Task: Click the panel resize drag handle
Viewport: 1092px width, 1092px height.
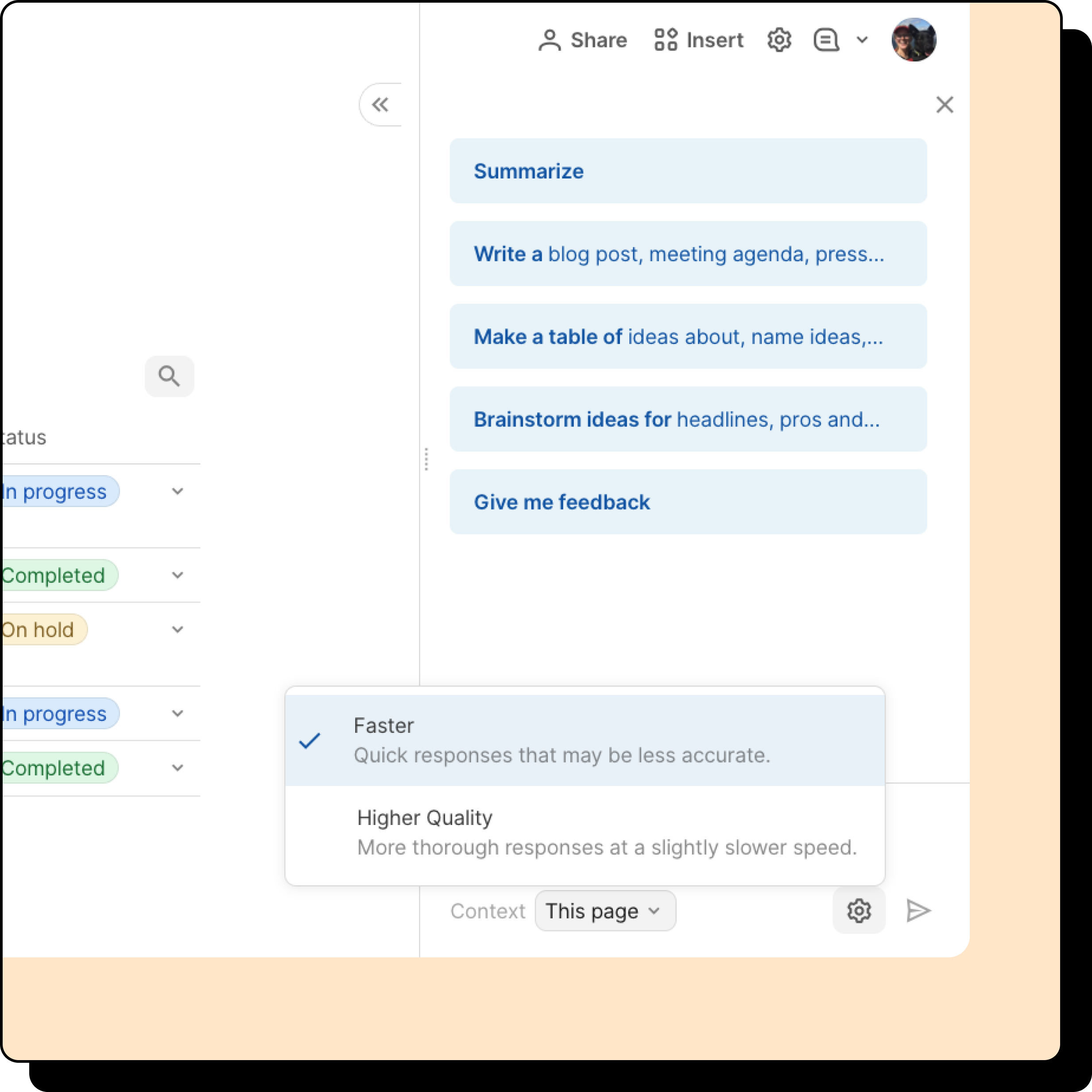Action: (x=426, y=459)
